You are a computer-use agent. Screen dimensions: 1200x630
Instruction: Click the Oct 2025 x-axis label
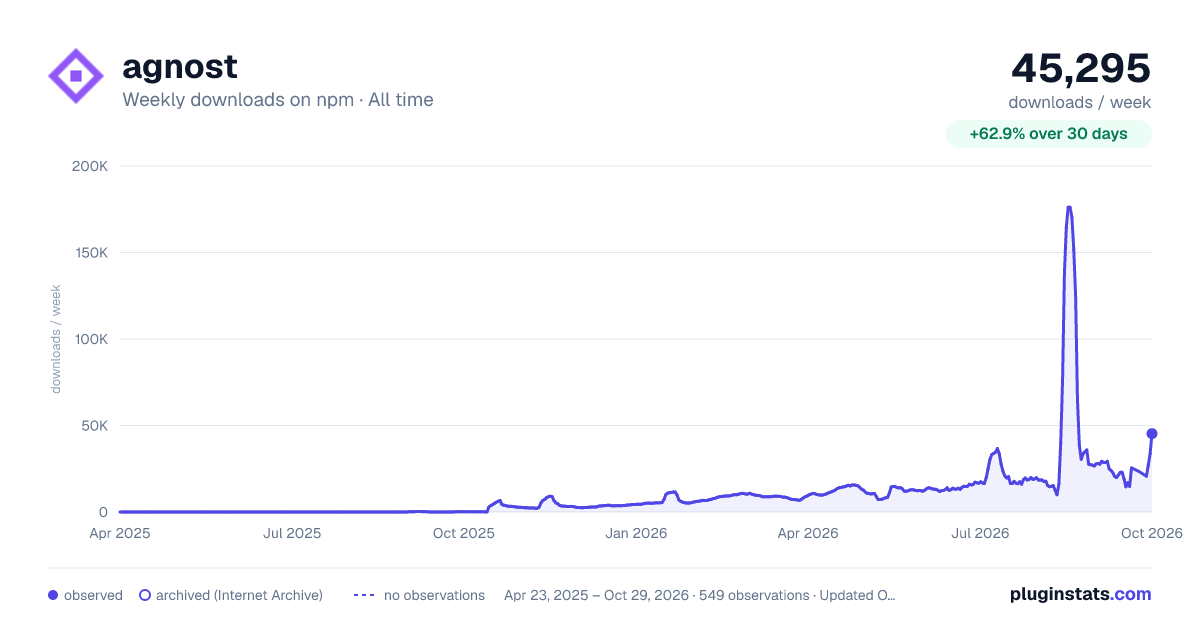(464, 533)
